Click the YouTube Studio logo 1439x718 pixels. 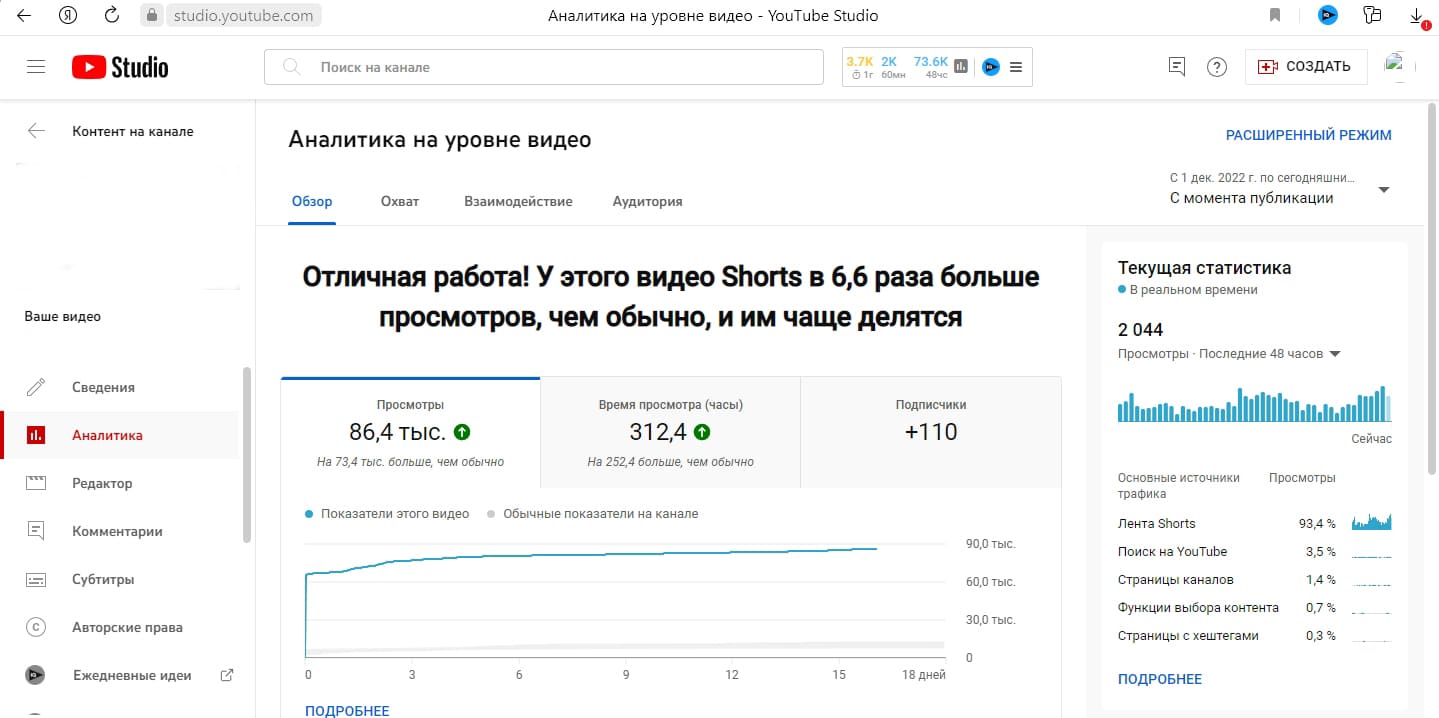[120, 67]
